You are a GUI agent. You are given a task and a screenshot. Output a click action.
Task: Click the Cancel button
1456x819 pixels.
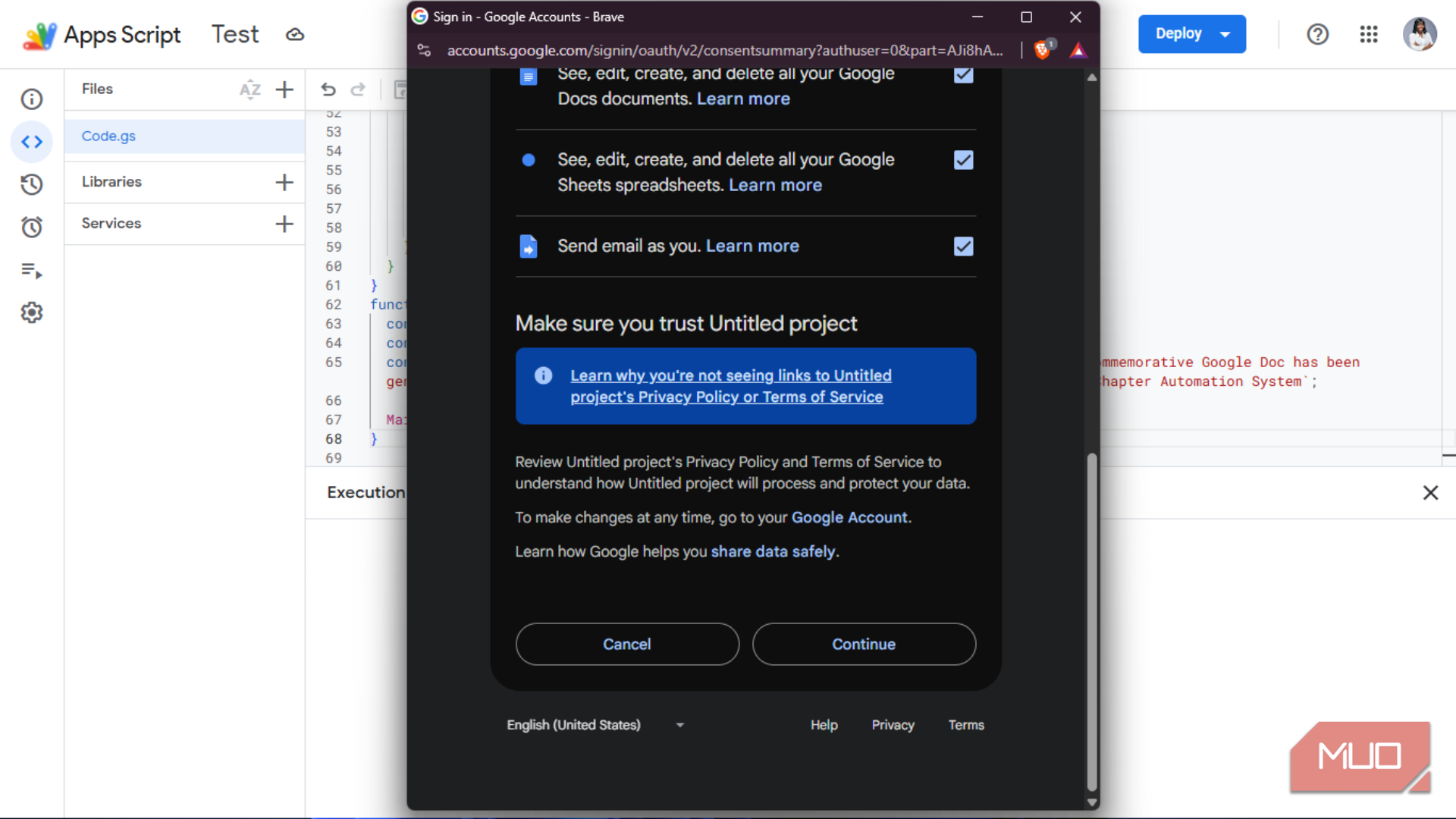pos(627,644)
